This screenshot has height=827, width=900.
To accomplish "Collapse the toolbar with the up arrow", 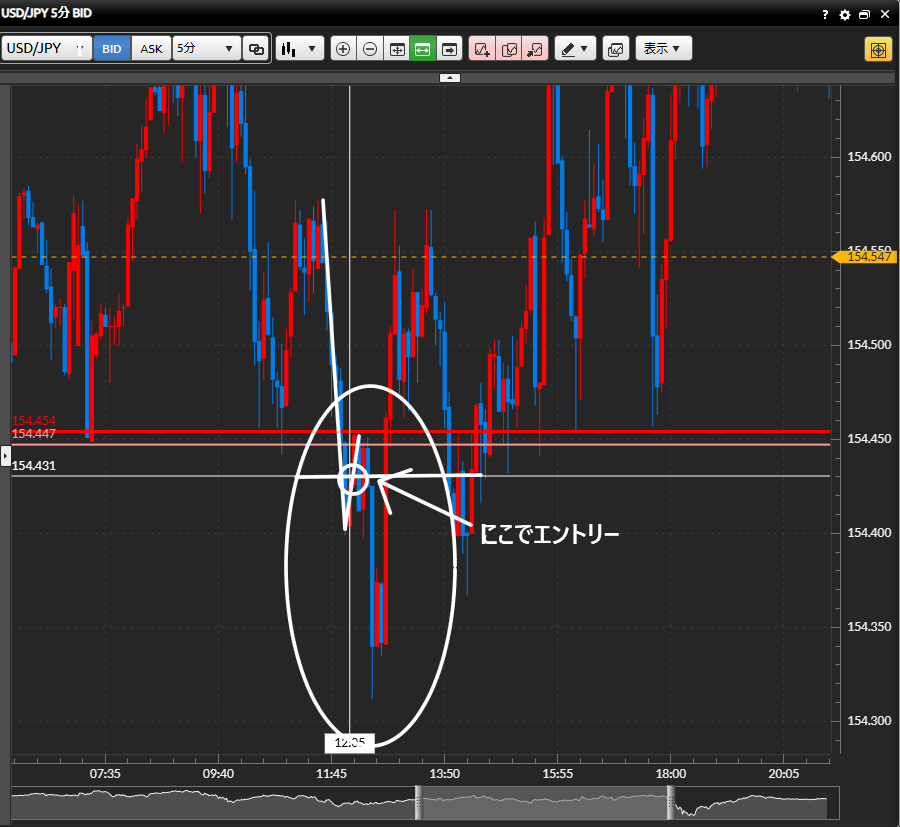I will click(450, 77).
